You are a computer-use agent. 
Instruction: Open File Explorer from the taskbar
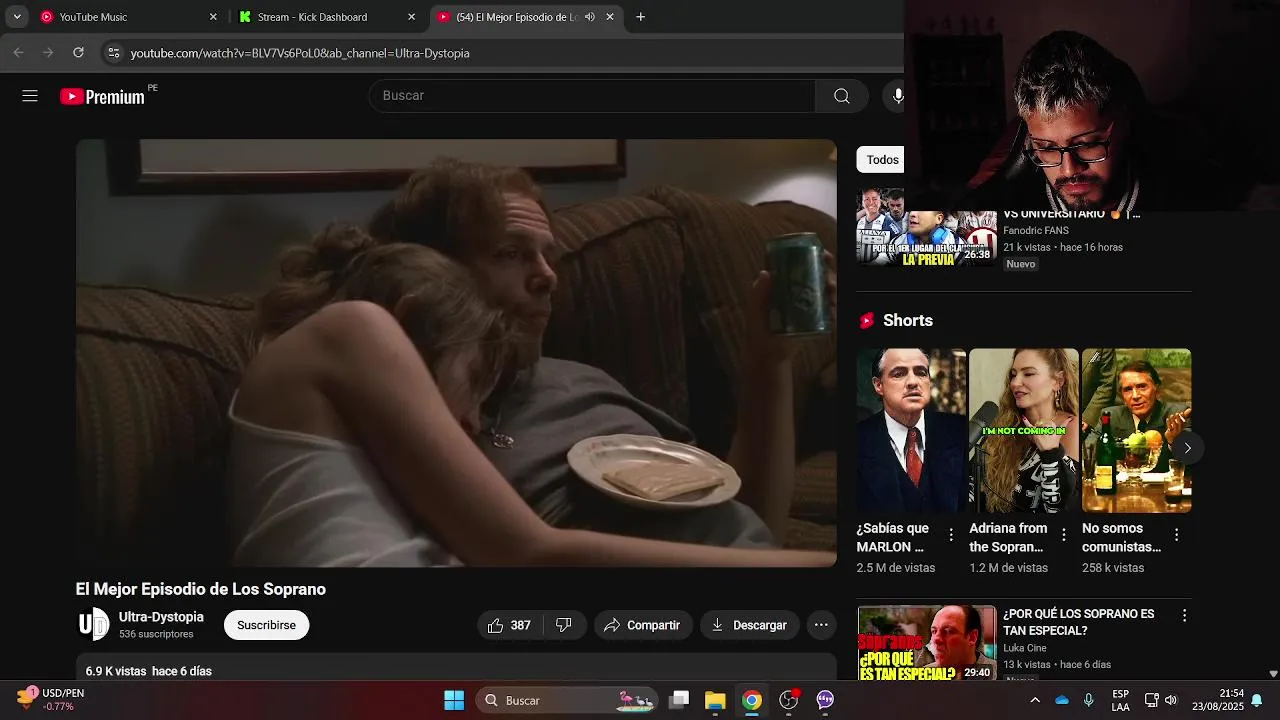715,700
